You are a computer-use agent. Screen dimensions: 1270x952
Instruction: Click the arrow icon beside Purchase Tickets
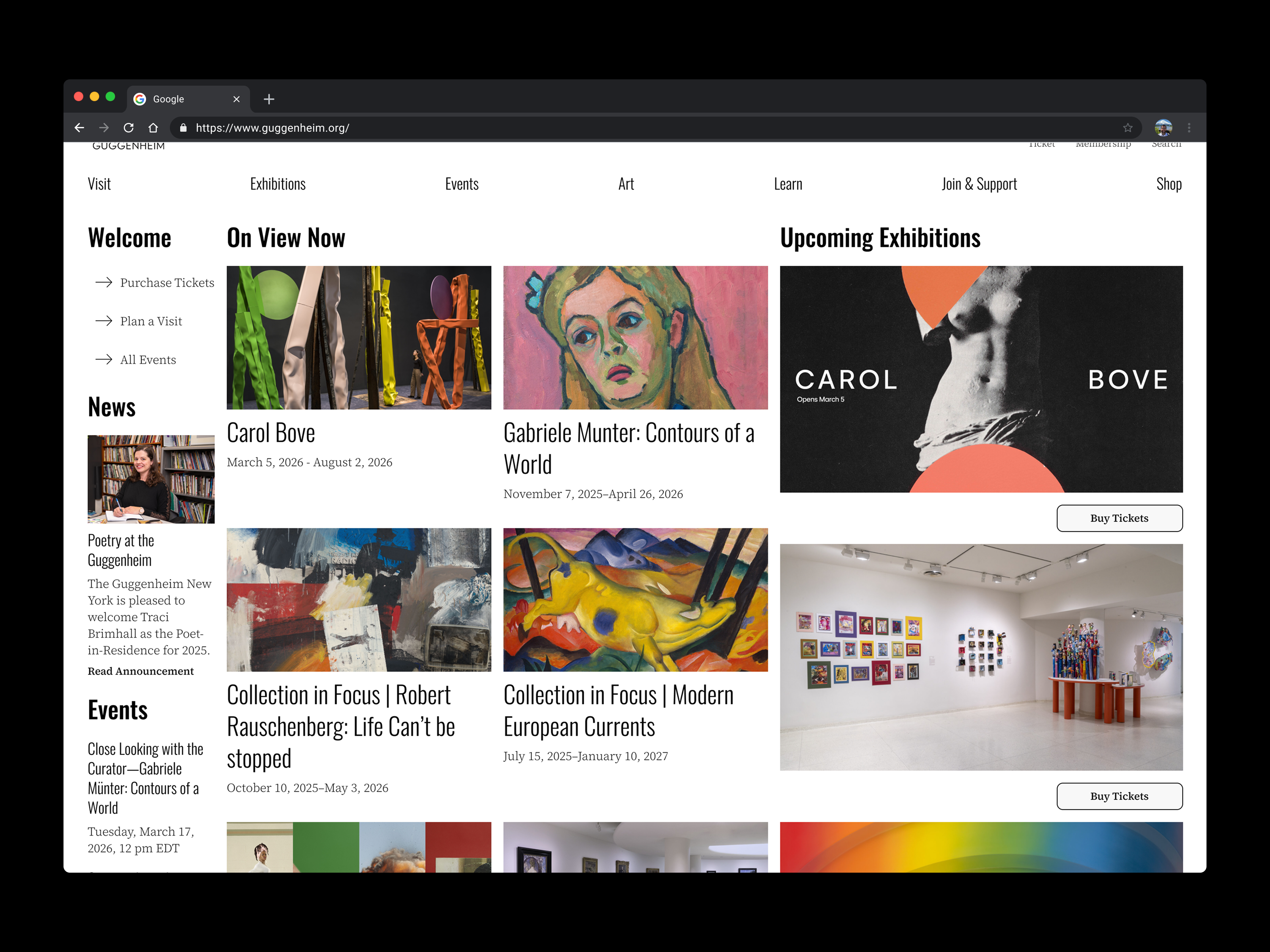point(104,282)
